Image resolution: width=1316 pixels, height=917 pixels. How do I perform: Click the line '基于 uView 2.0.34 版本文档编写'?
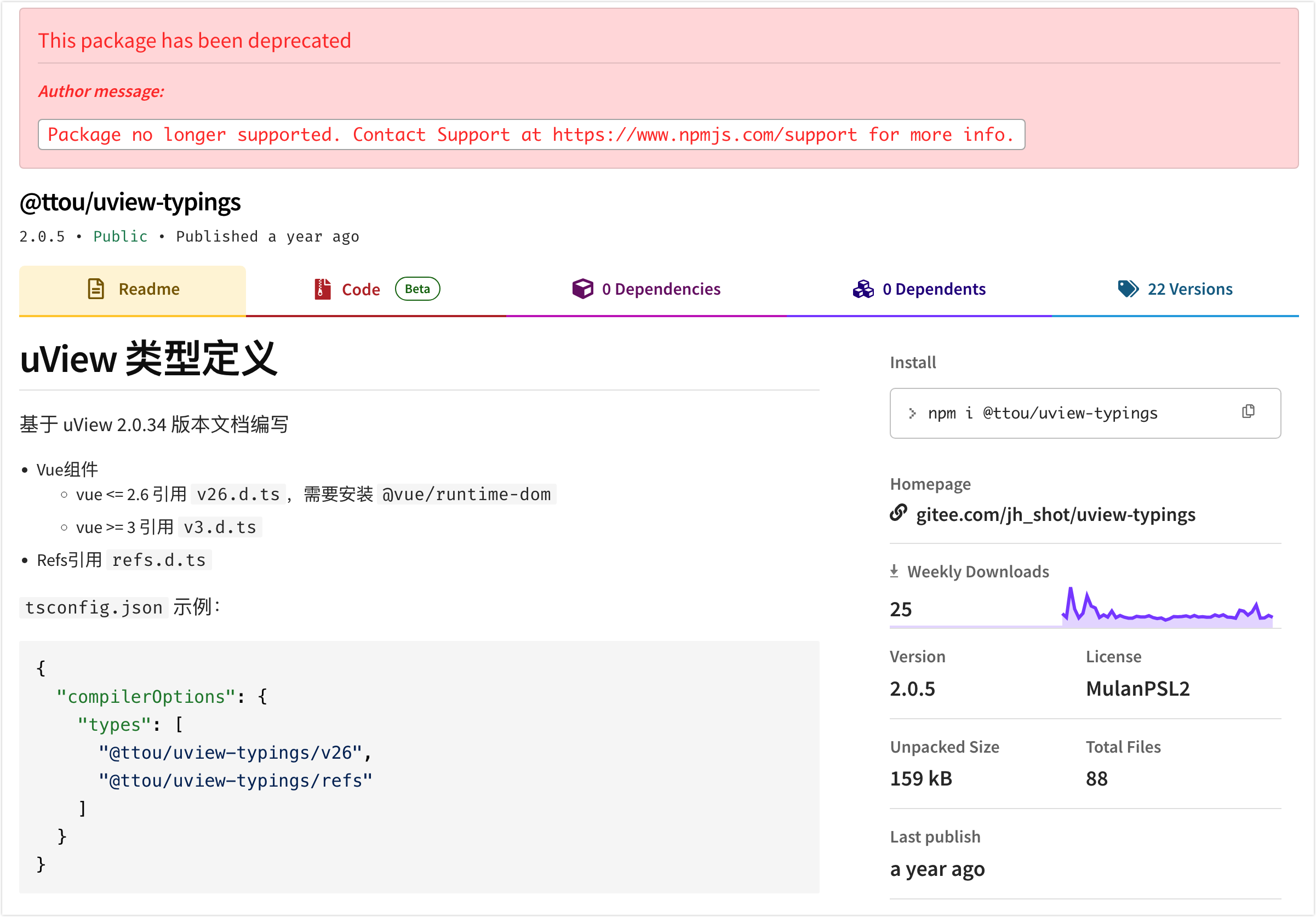[x=154, y=424]
